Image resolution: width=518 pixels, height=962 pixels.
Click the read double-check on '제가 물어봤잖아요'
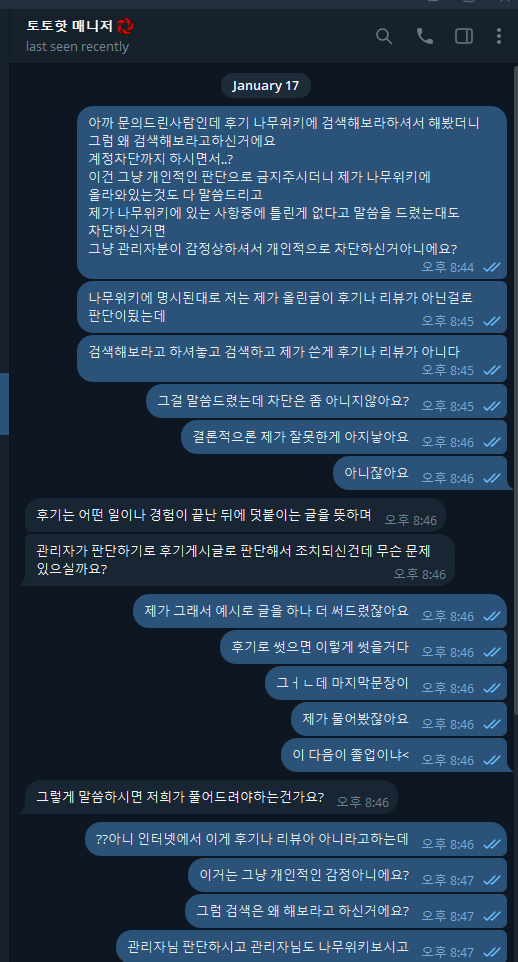pyautogui.click(x=492, y=725)
